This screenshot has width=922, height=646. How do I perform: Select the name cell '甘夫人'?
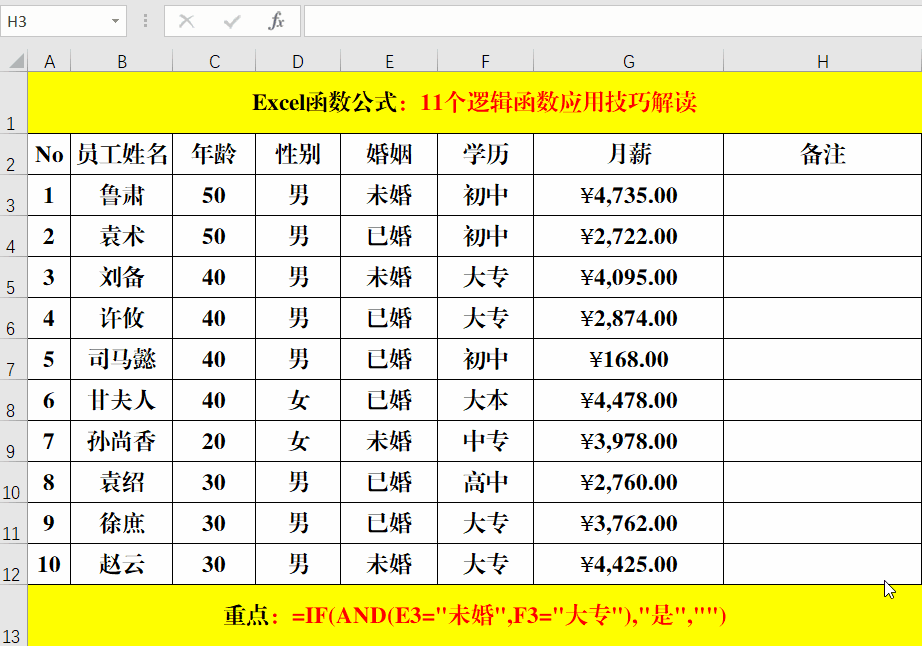(x=122, y=400)
